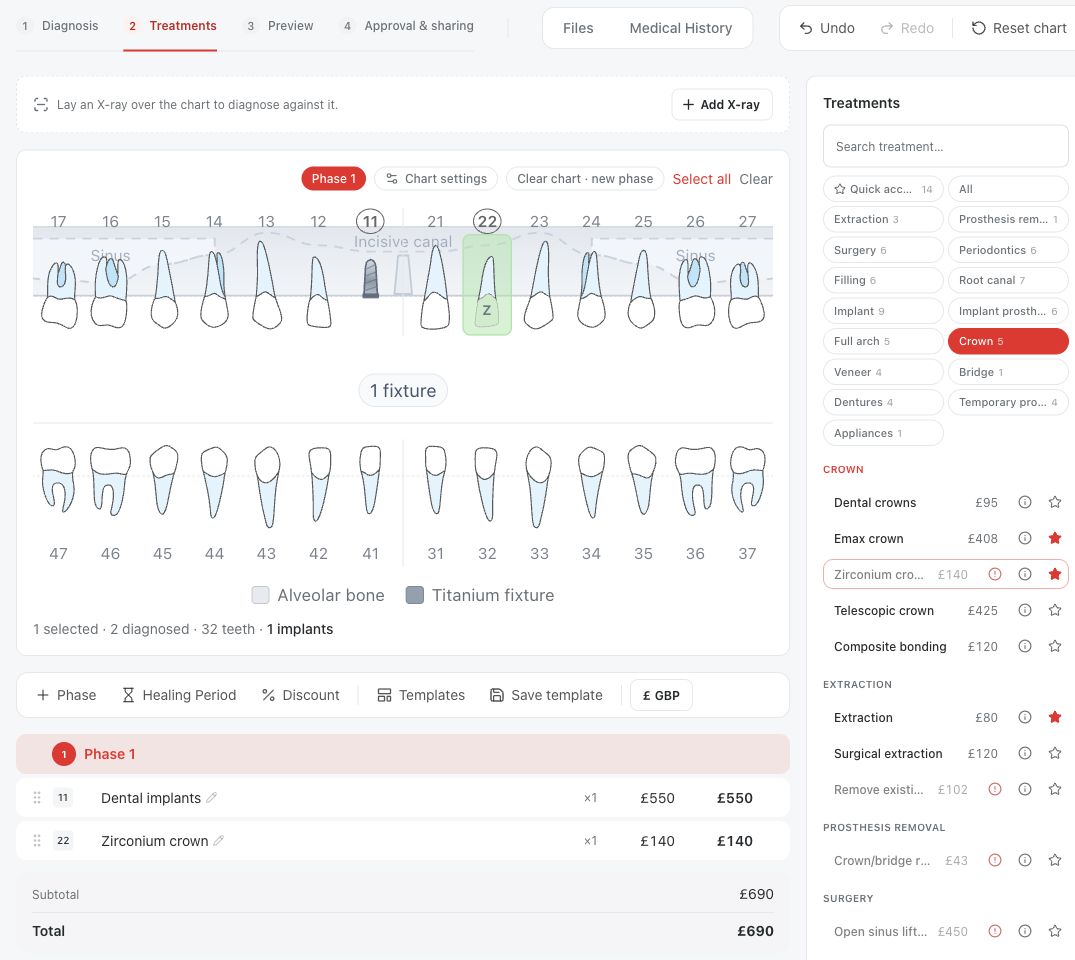Select upper tooth 16 on chart

(110, 291)
